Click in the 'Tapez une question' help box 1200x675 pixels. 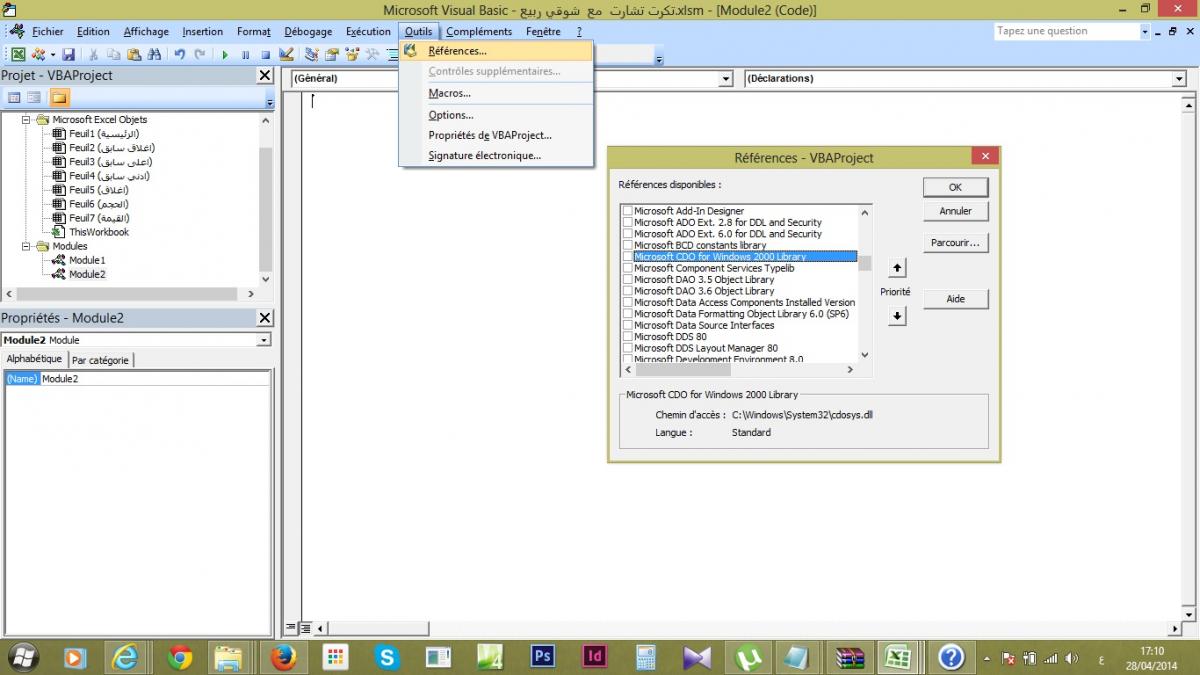[1066, 32]
